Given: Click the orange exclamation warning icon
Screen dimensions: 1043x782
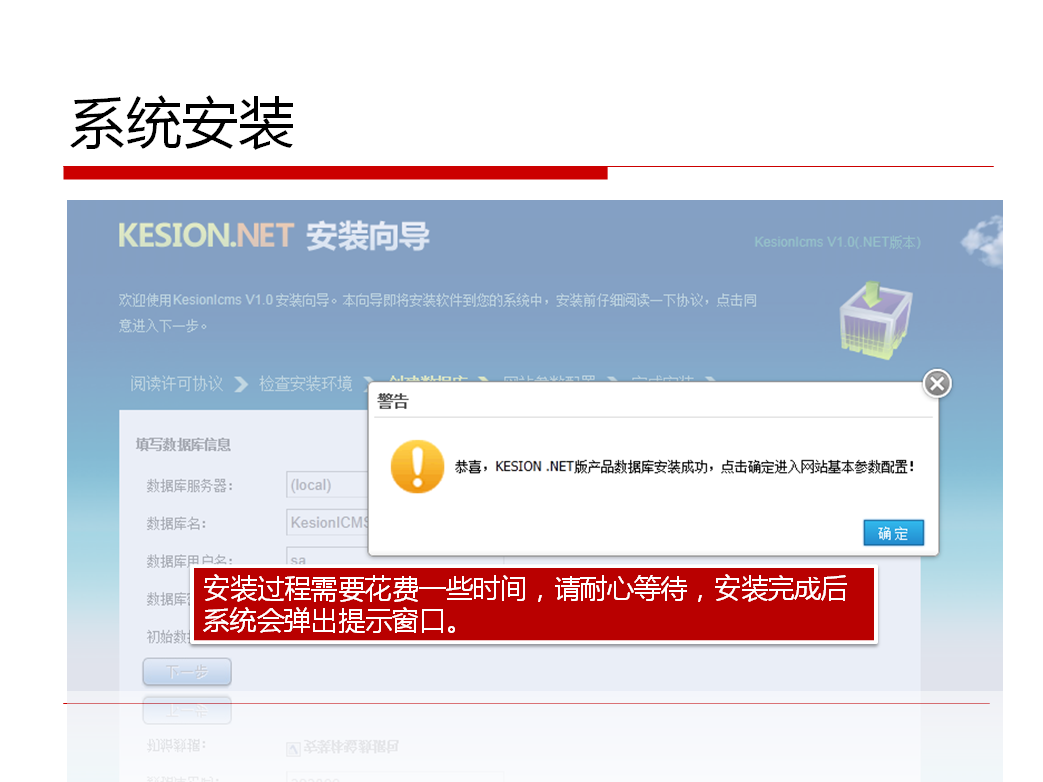Looking at the screenshot, I should (417, 466).
